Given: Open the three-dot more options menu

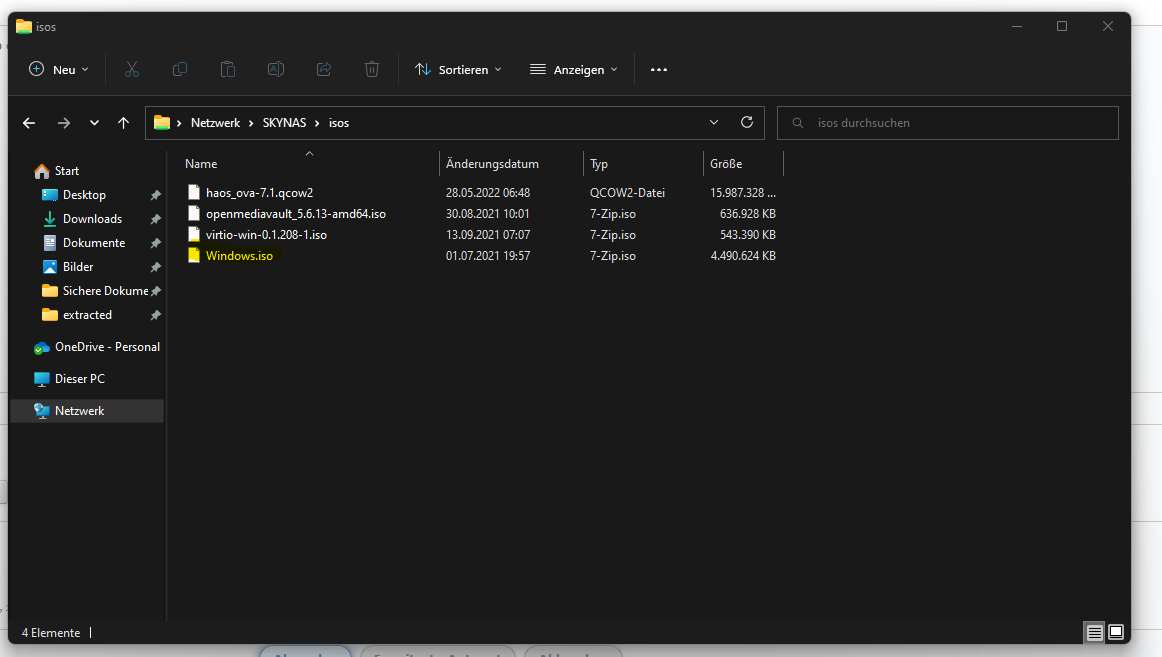Looking at the screenshot, I should pyautogui.click(x=659, y=70).
